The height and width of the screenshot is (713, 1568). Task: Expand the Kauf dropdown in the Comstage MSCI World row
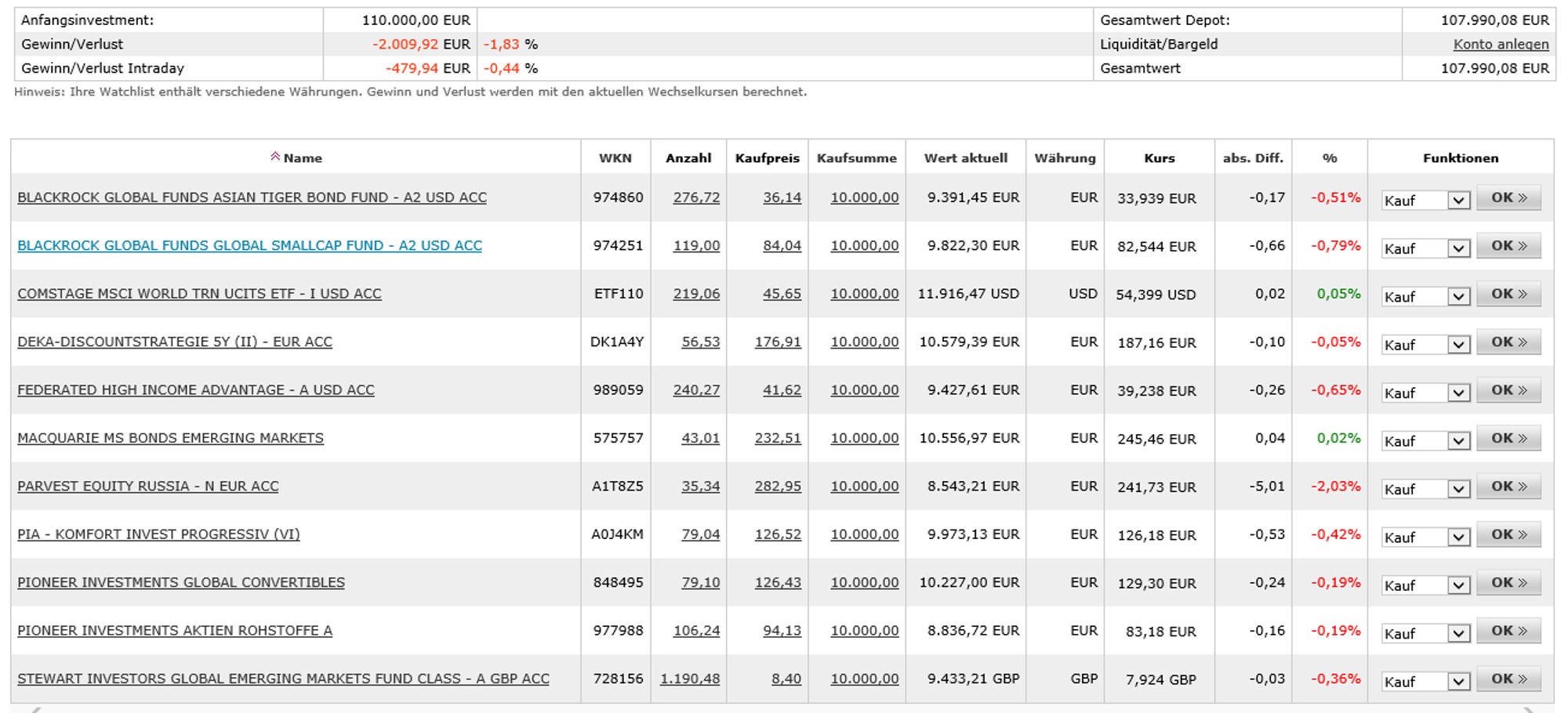[1457, 297]
